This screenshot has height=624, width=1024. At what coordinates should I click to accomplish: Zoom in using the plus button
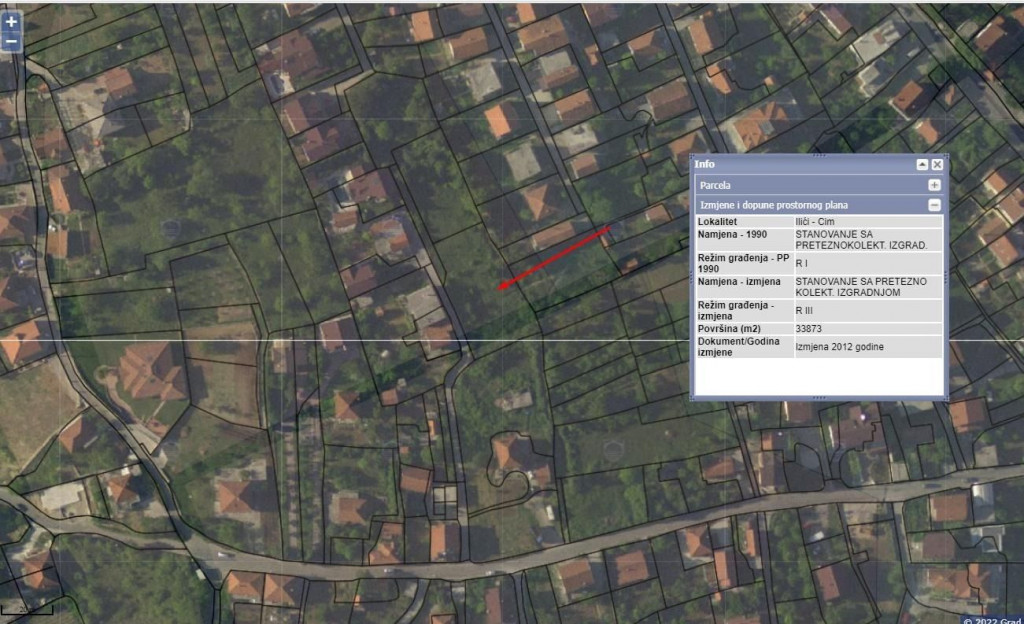pyautogui.click(x=11, y=21)
